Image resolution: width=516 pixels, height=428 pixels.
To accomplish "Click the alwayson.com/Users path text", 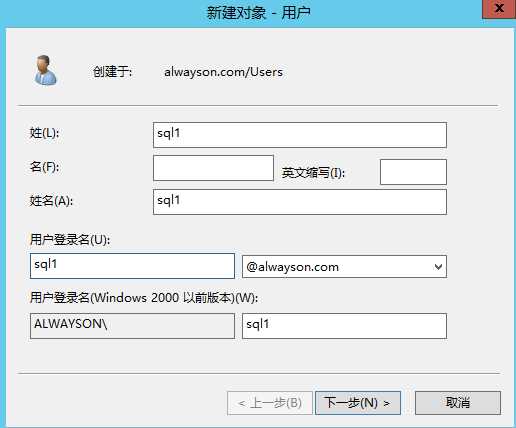I will 223,72.
